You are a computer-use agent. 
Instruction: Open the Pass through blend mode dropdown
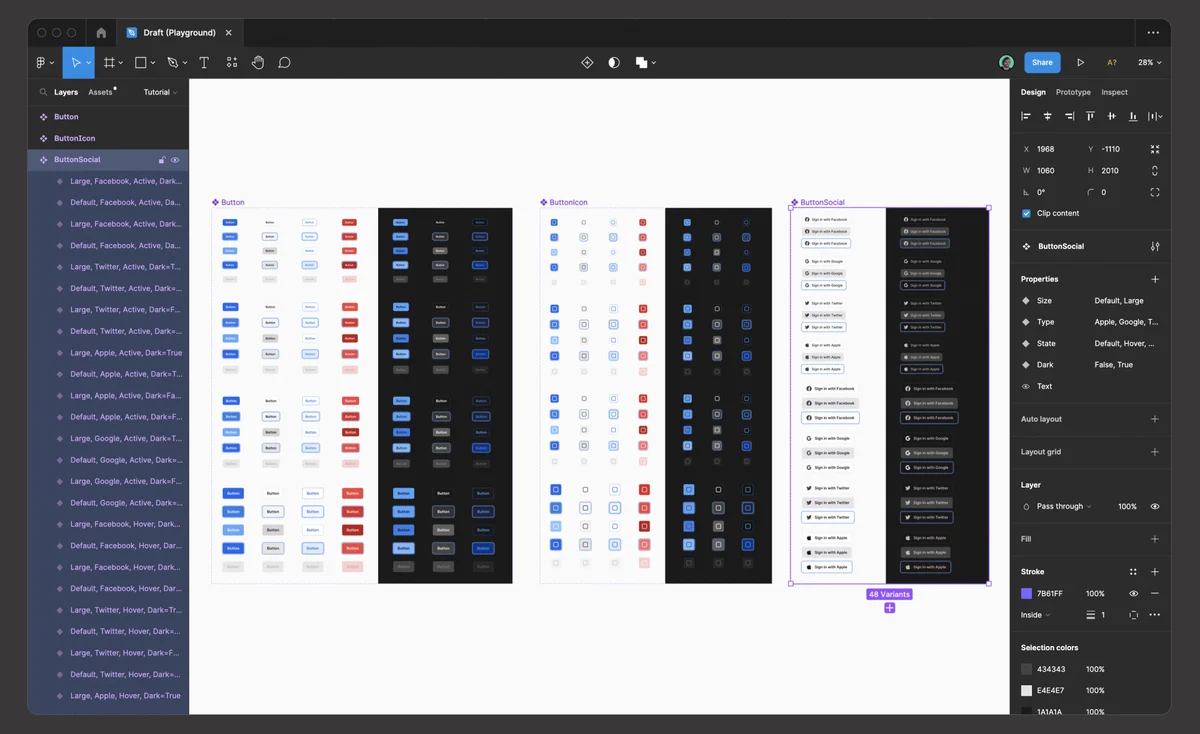pyautogui.click(x=1064, y=506)
